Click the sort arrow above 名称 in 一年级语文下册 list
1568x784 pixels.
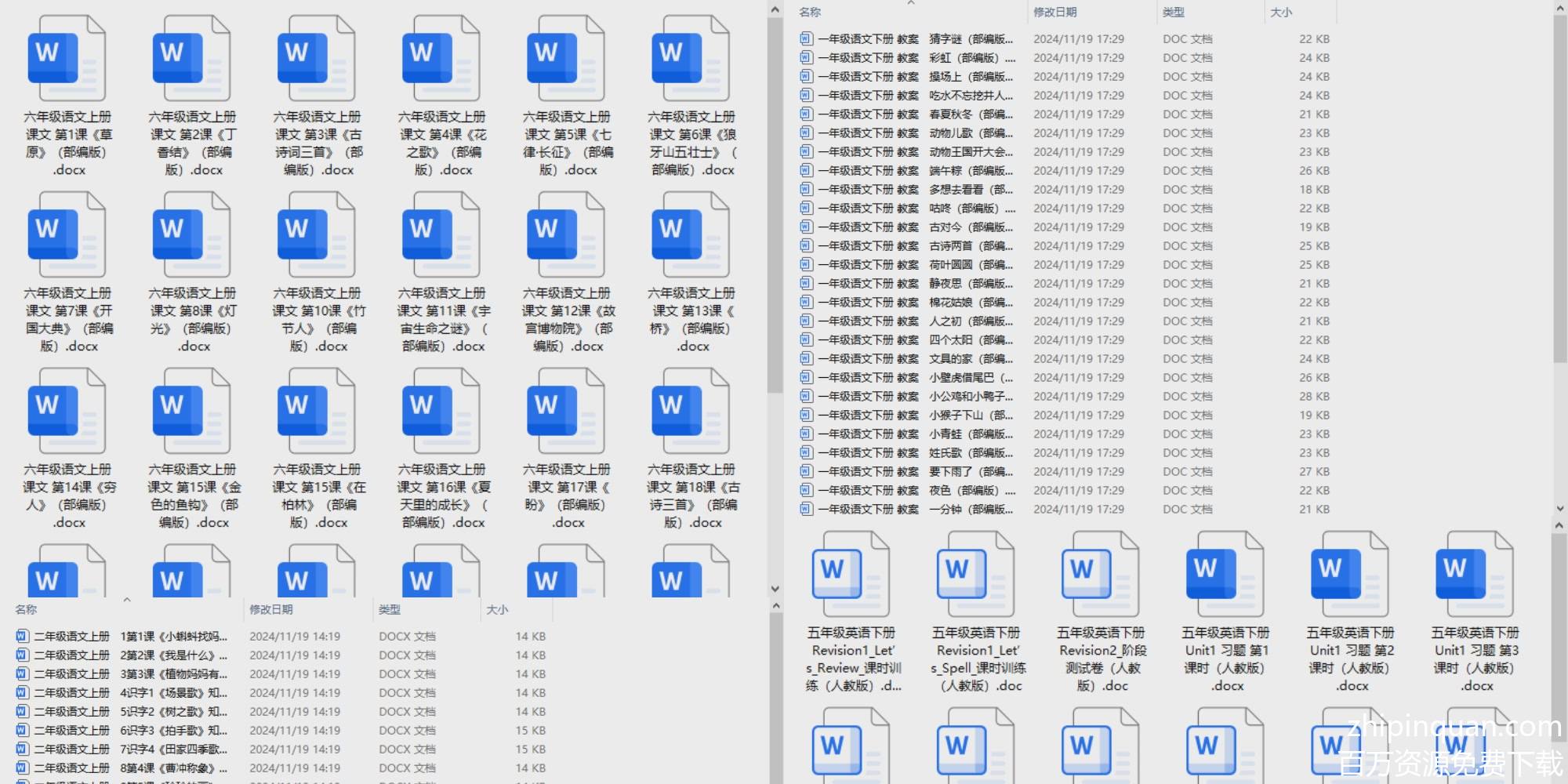tap(911, 3)
